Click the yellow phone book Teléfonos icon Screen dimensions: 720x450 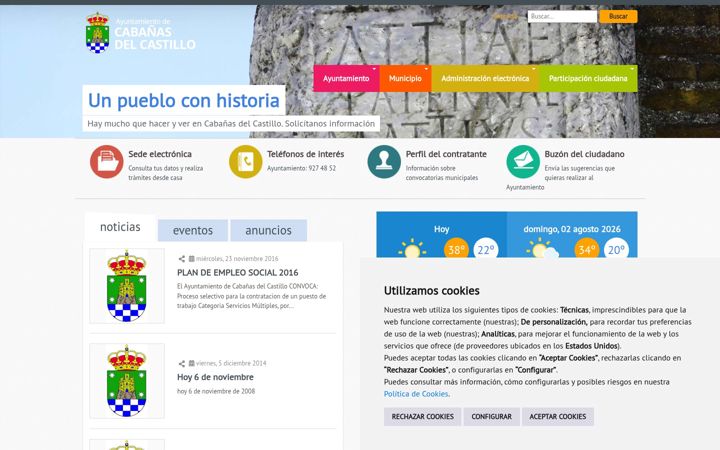click(x=246, y=162)
